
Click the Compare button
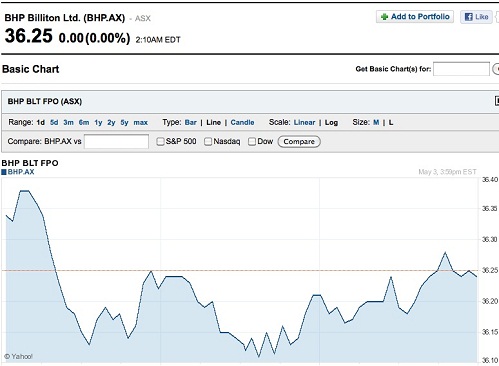(299, 142)
